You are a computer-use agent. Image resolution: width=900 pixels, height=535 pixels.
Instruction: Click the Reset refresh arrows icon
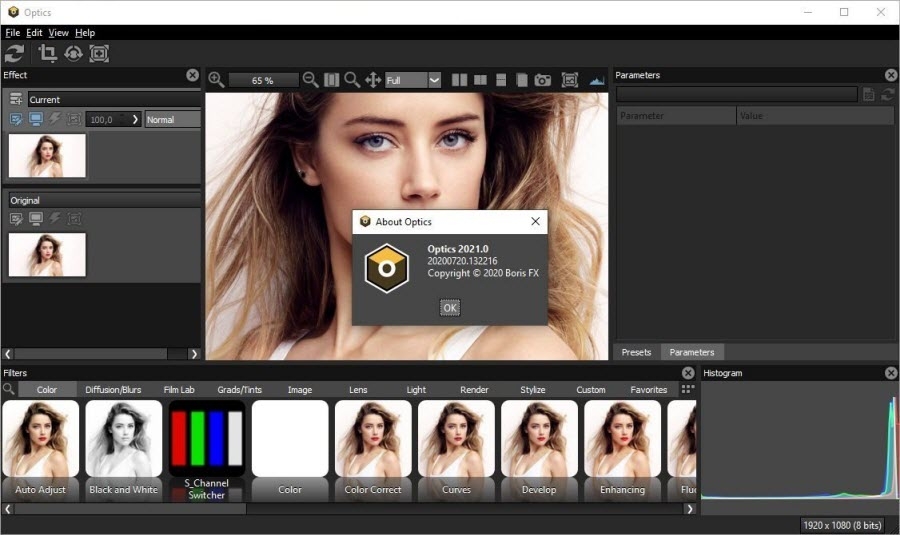point(15,53)
